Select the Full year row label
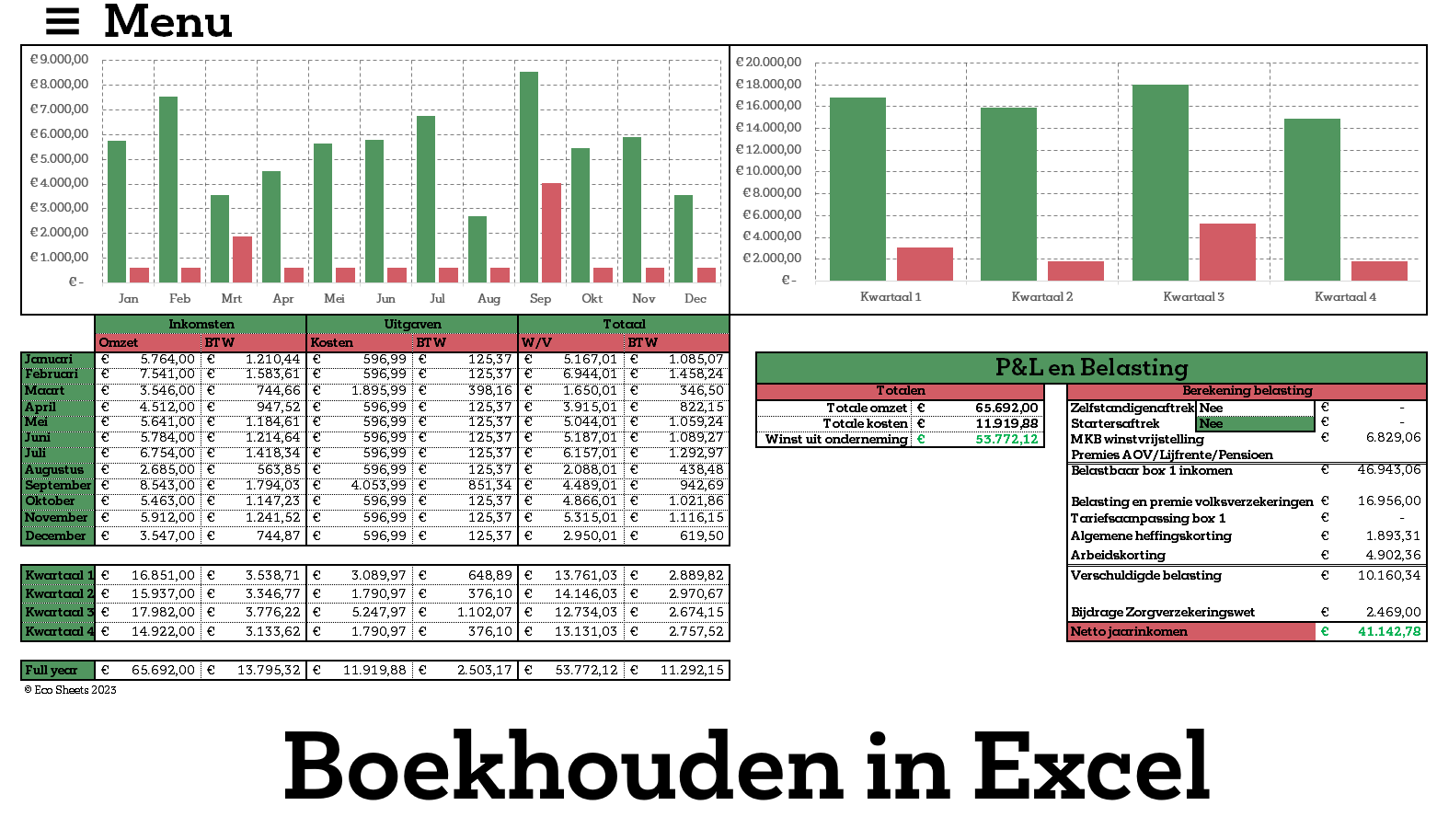Viewport: 1437px width, 840px height. (57, 671)
